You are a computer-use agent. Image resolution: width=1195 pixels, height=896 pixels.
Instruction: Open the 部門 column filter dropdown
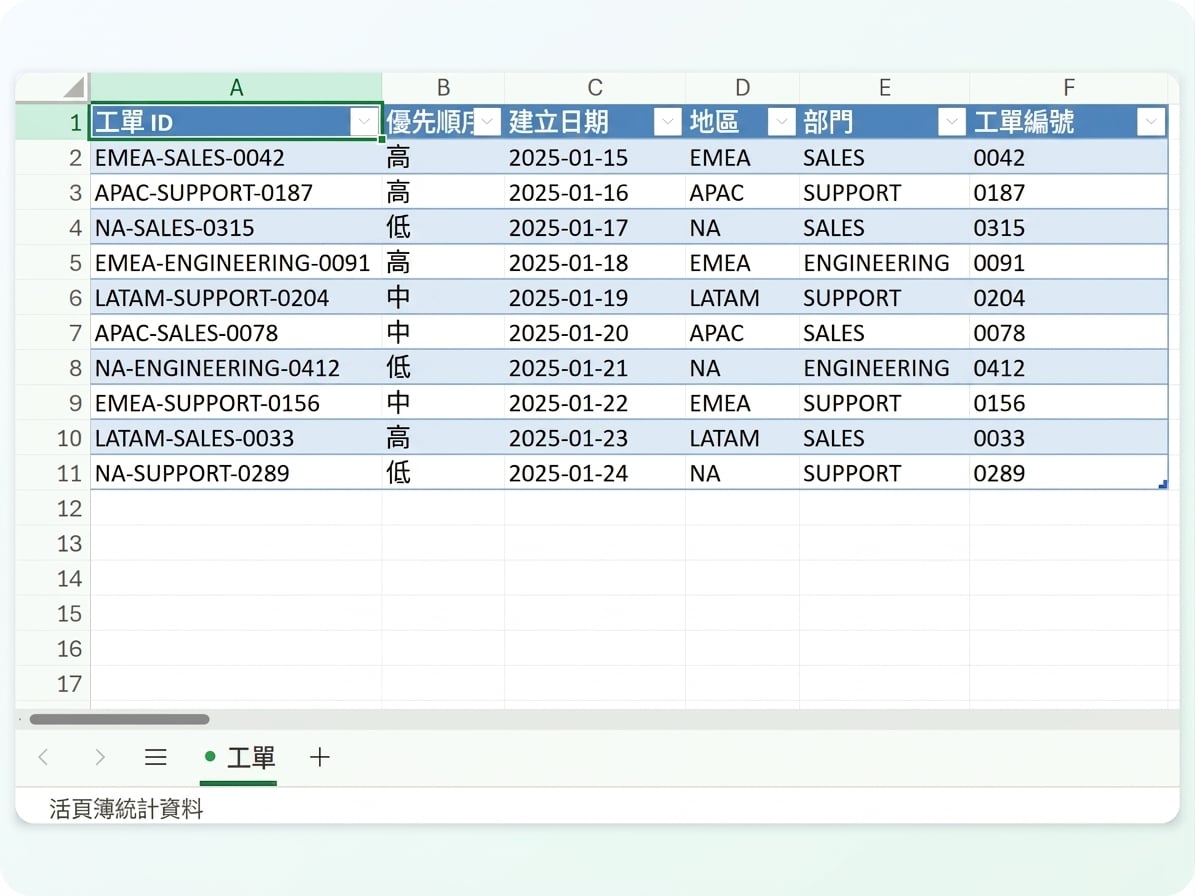point(951,121)
